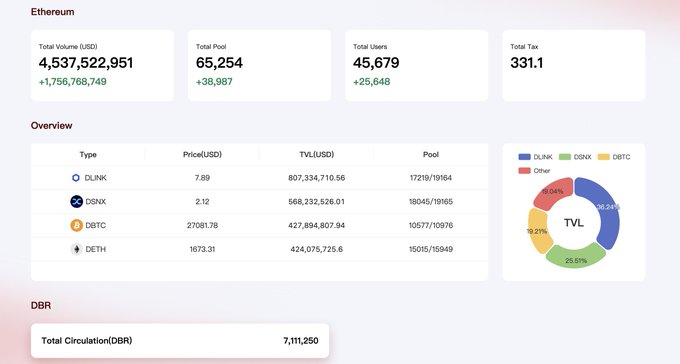Click the Total Tax figure 331.1
The width and height of the screenshot is (680, 364).
[526, 63]
